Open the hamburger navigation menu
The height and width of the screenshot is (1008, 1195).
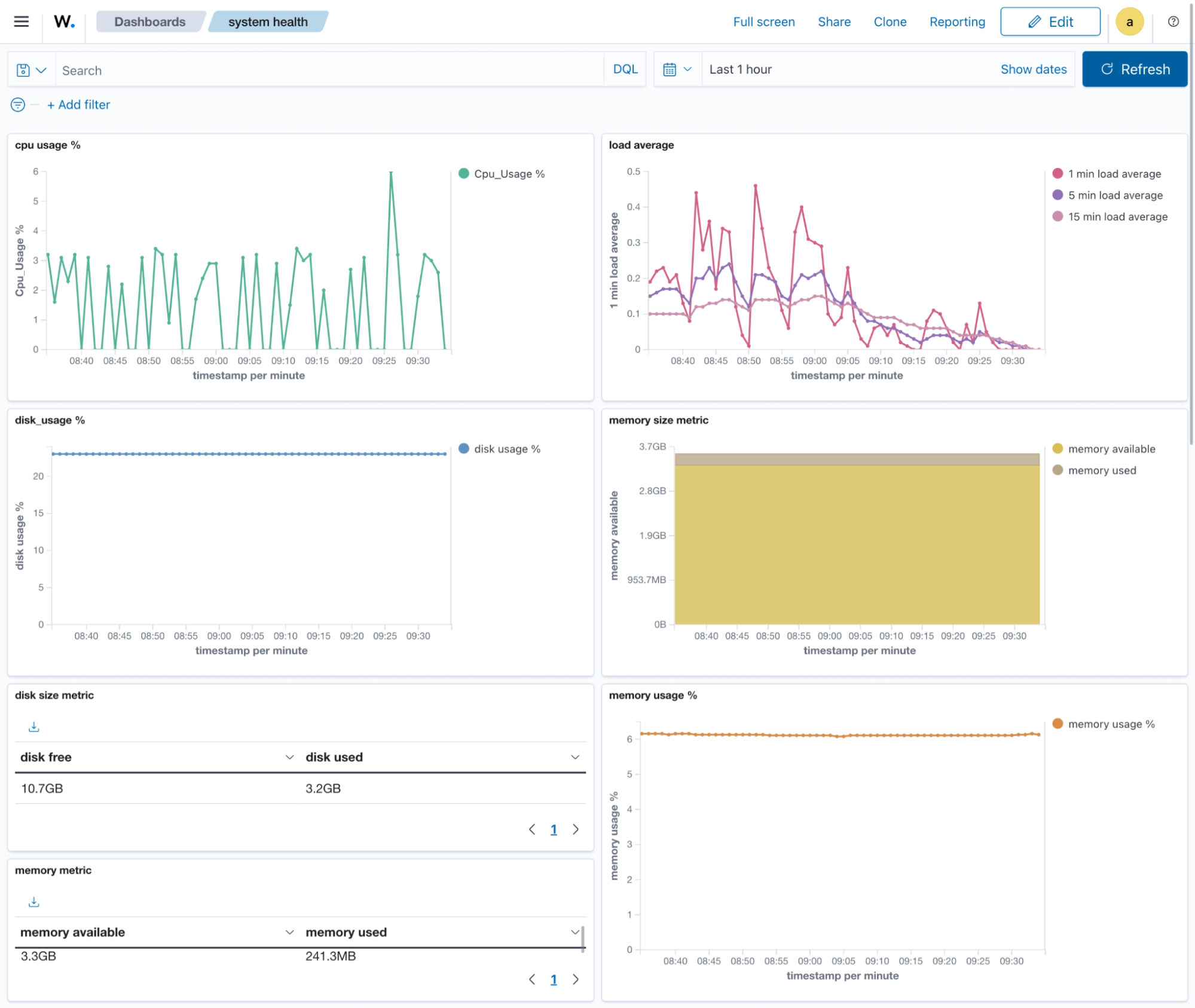tap(20, 21)
